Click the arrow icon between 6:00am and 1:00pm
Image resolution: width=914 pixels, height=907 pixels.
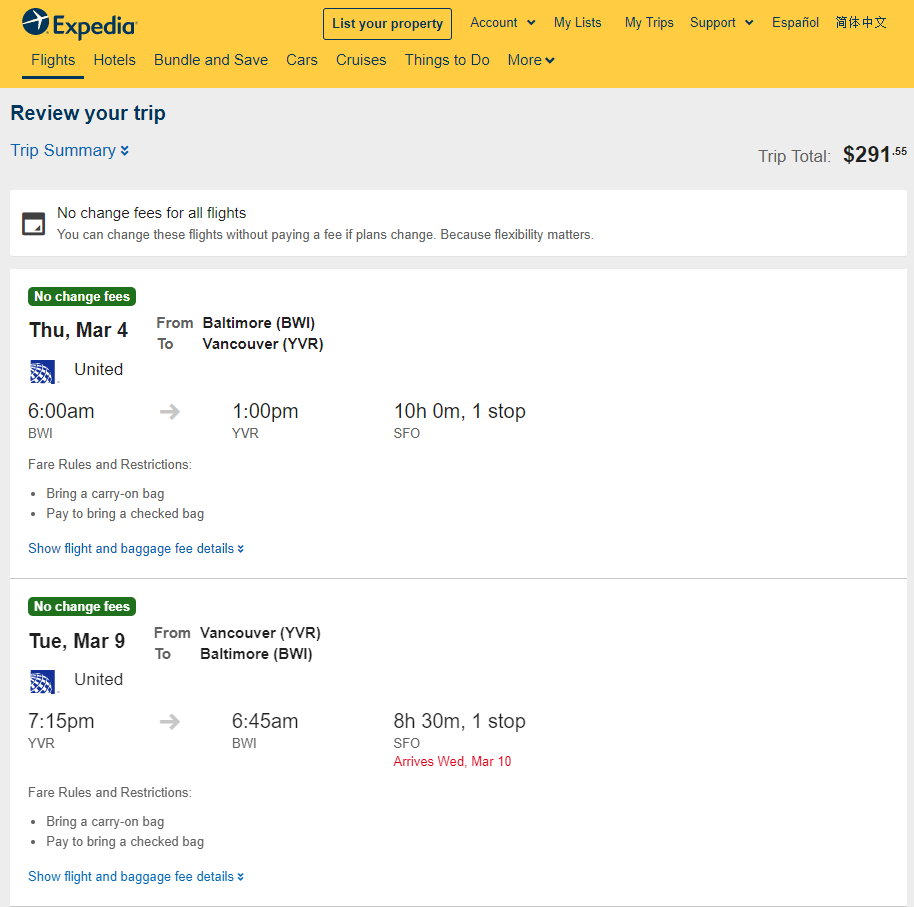coord(170,412)
